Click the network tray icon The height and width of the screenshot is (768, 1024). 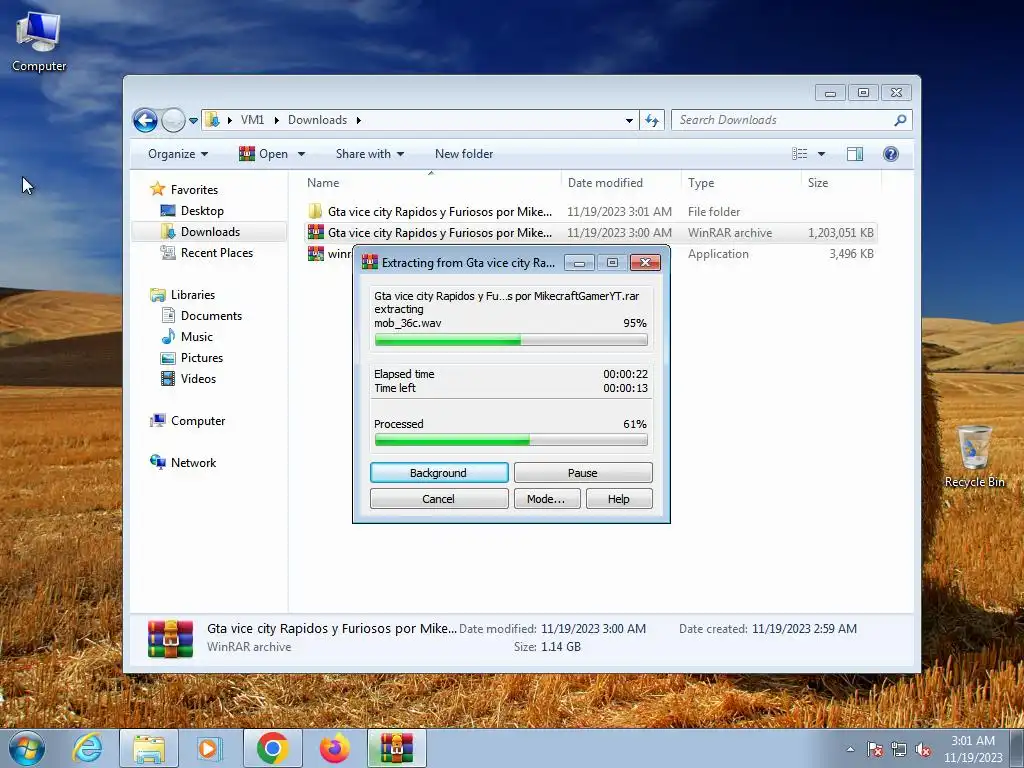[x=899, y=749]
